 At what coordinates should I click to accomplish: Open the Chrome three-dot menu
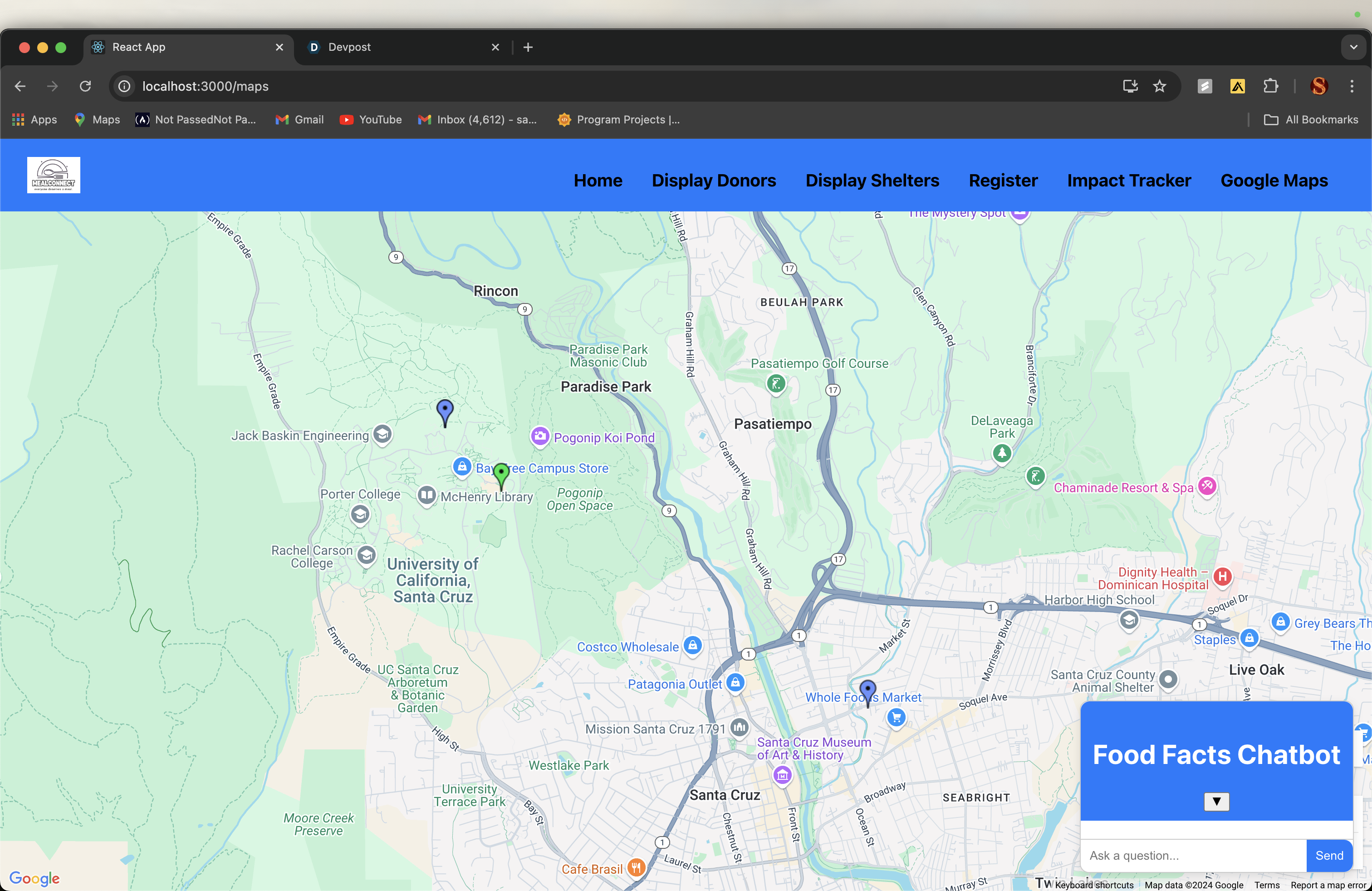point(1352,87)
